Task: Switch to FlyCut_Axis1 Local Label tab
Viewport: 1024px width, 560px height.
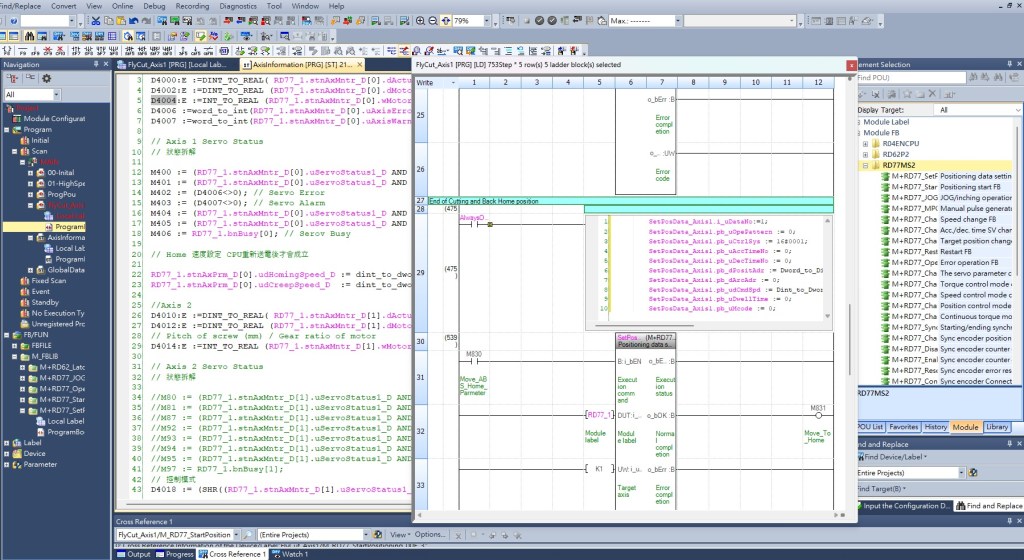Action: click(172, 65)
